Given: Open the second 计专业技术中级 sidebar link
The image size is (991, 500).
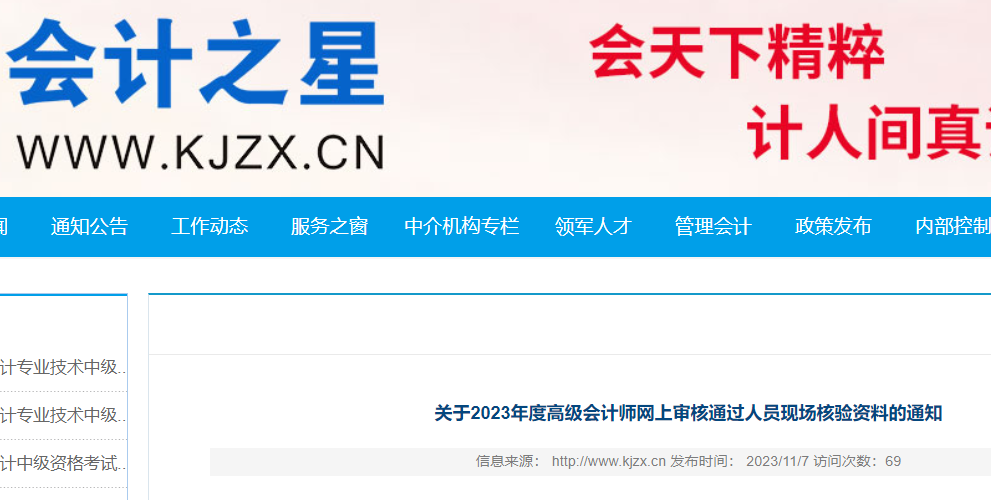Looking at the screenshot, I should 63,415.
